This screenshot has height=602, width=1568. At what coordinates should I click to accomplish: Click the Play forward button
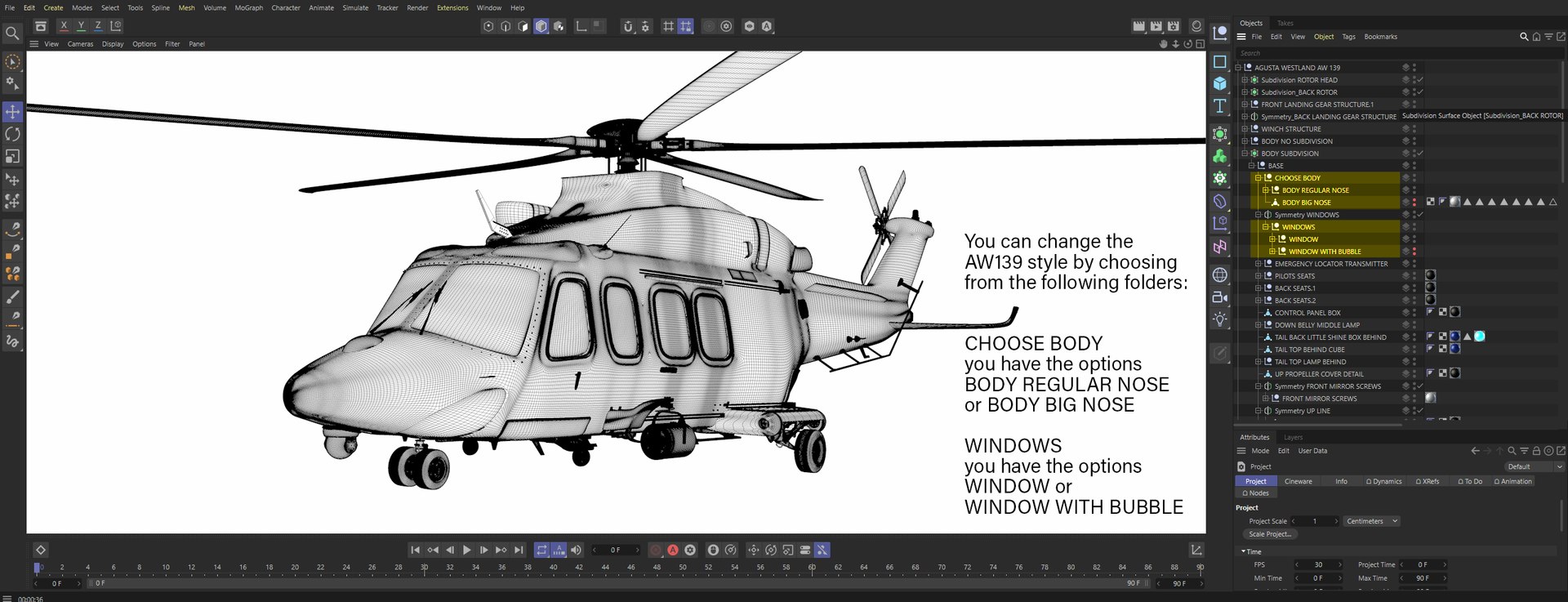click(466, 550)
